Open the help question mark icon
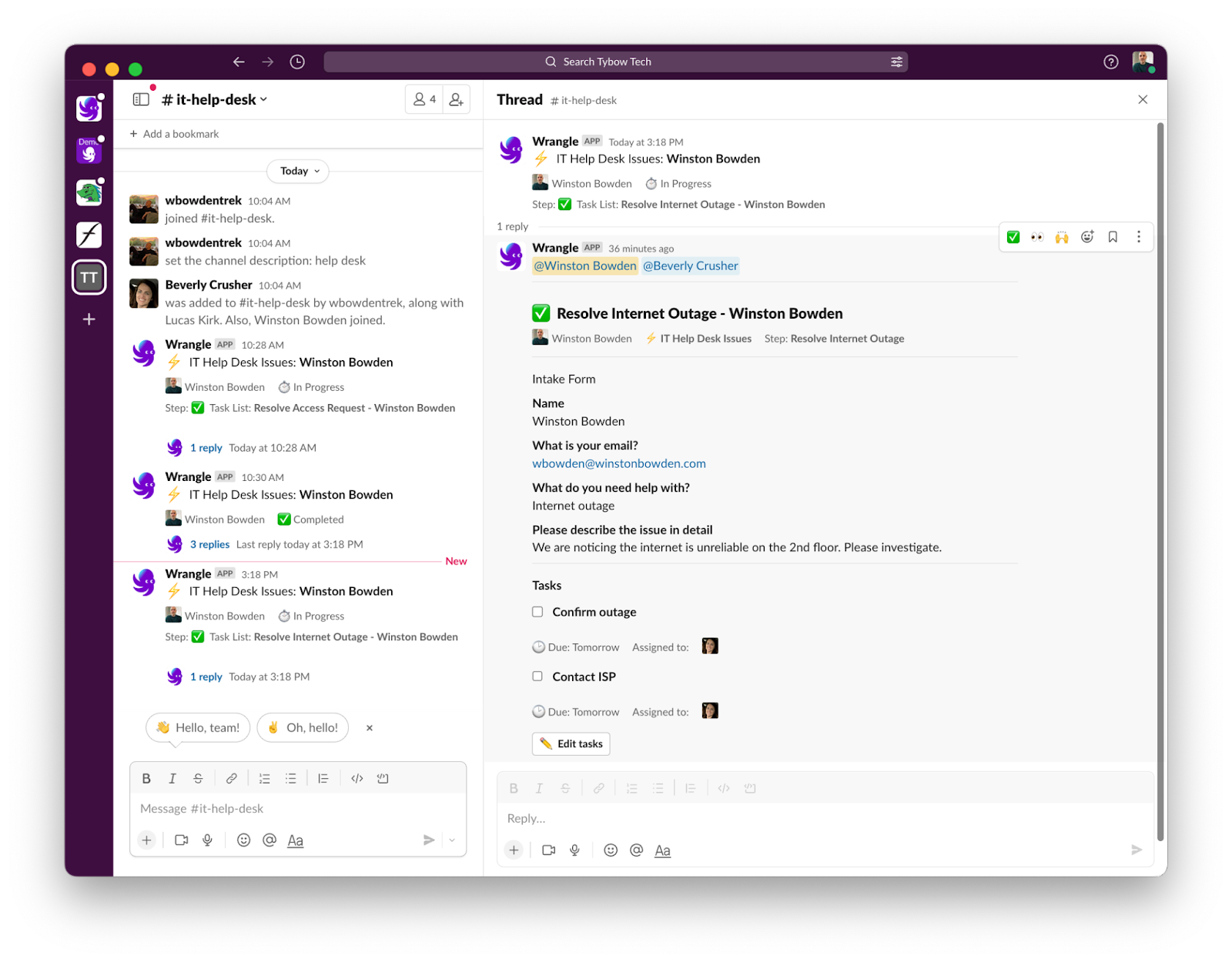The height and width of the screenshot is (962, 1232). [1110, 62]
